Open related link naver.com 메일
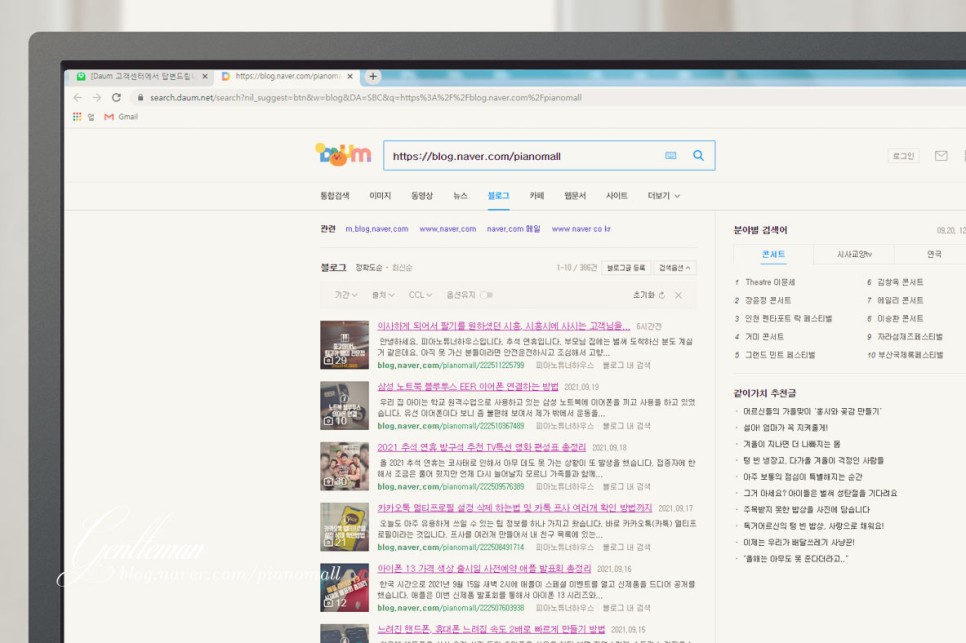The height and width of the screenshot is (643, 966). (x=513, y=229)
